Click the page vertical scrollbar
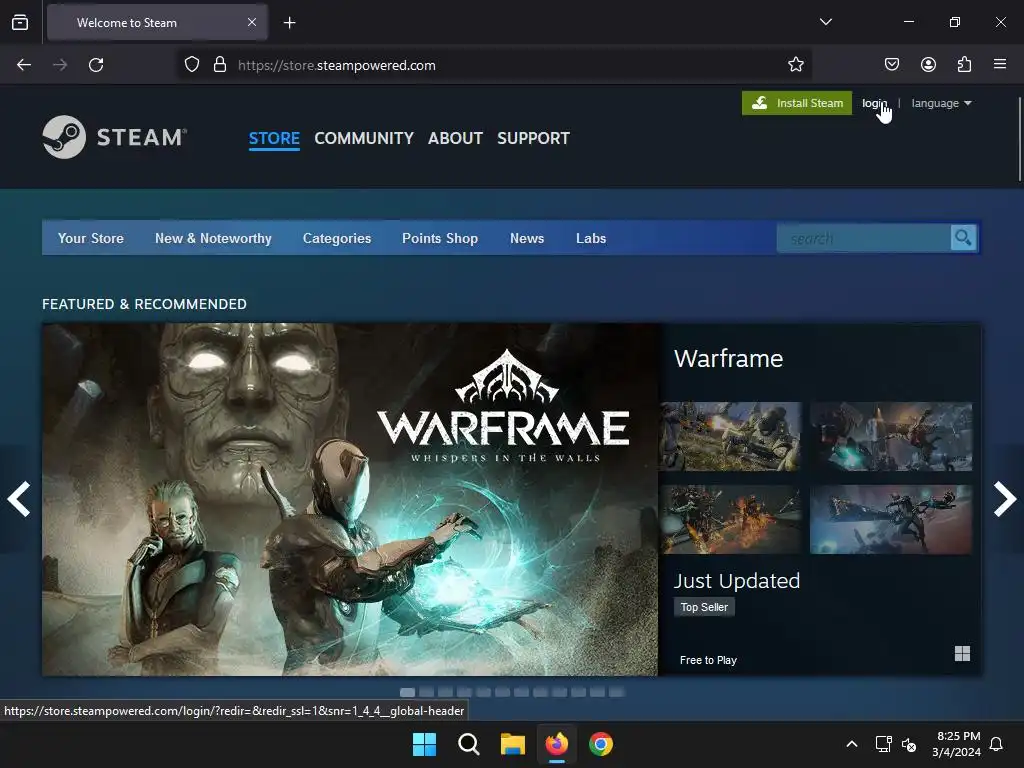This screenshot has height=768, width=1024. click(x=1019, y=138)
